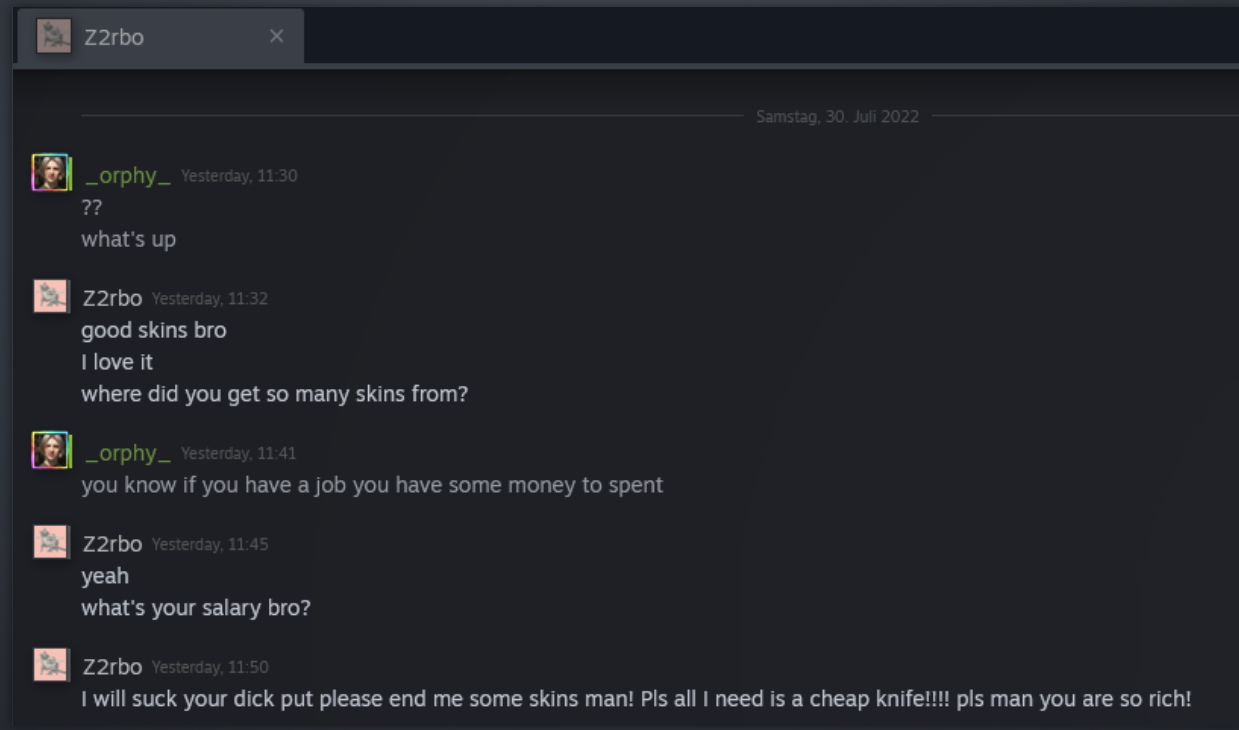The width and height of the screenshot is (1239, 730).
Task: Click the Z2rbo username at 11:50
Action: (x=112, y=667)
